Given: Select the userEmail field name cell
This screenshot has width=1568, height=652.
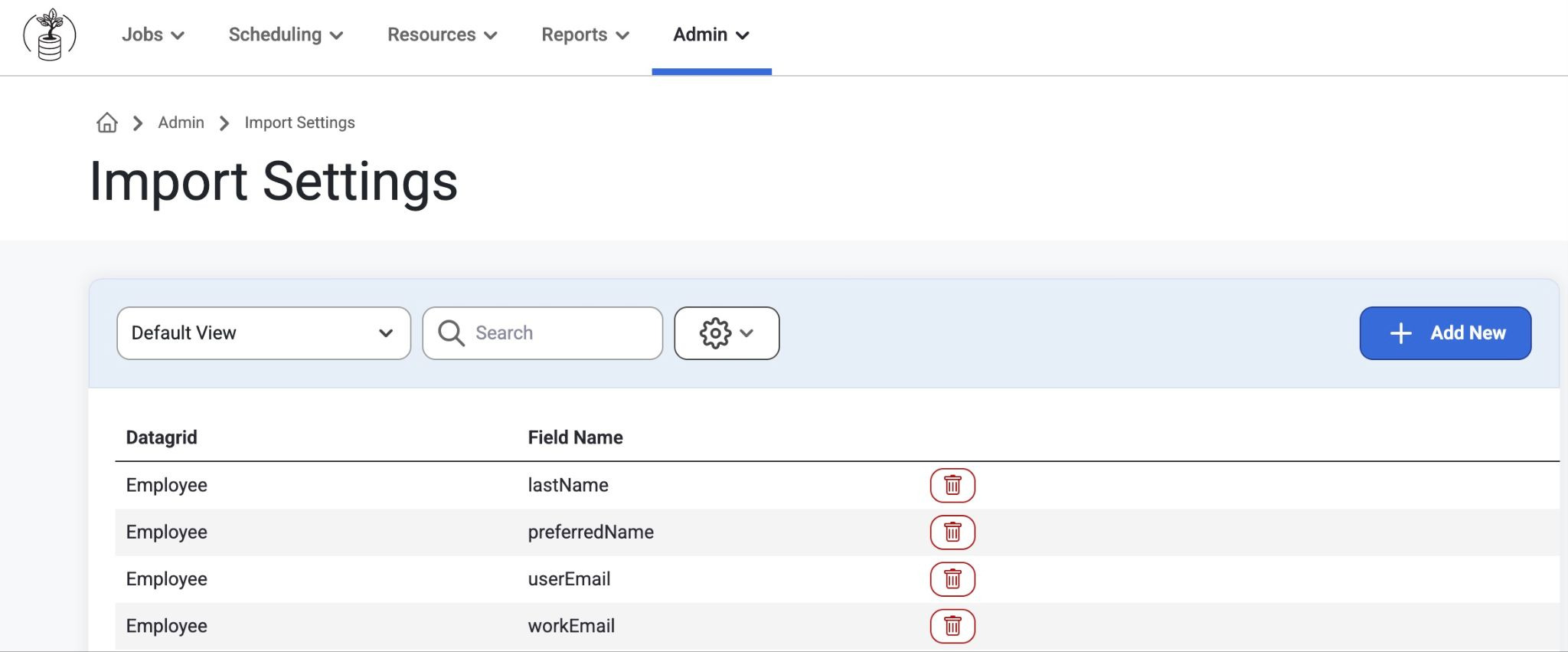Looking at the screenshot, I should (x=569, y=578).
